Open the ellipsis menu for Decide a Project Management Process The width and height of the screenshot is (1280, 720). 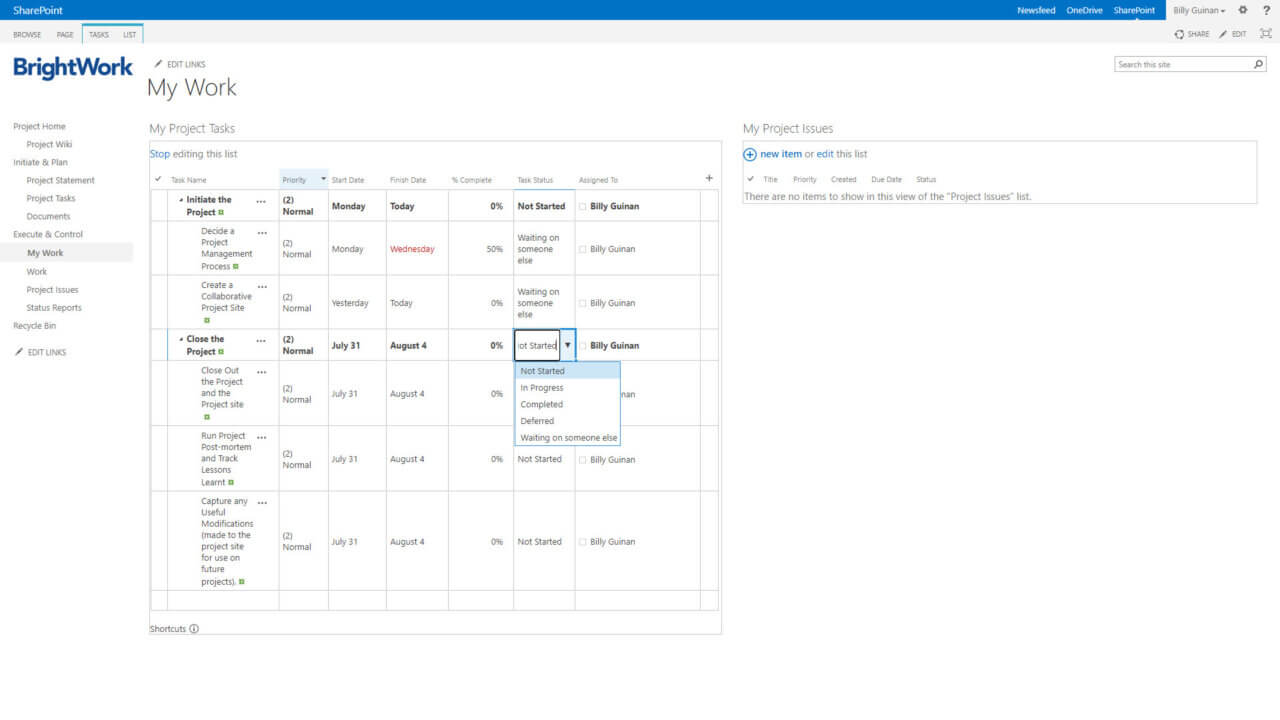pyautogui.click(x=261, y=231)
